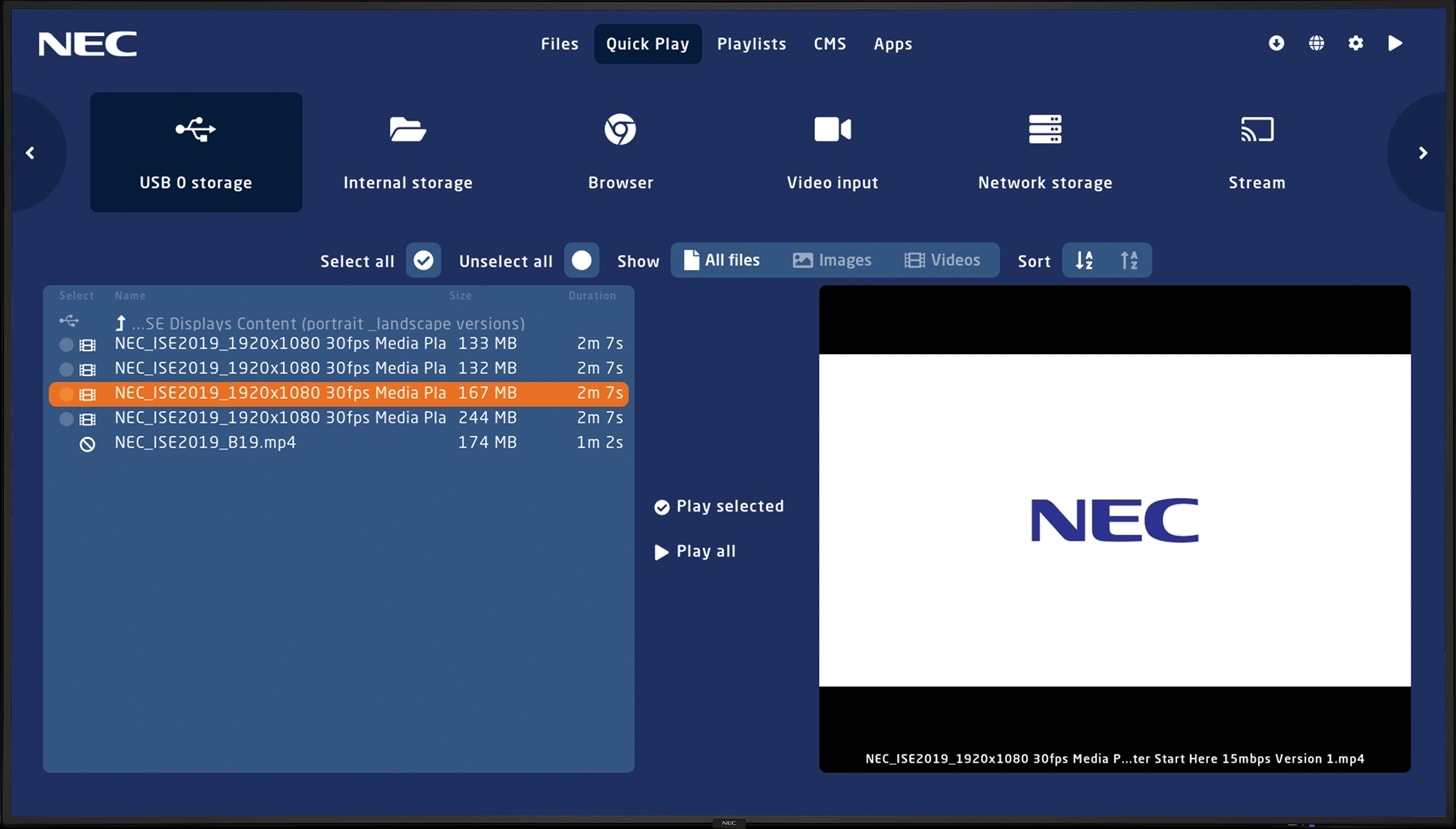Image resolution: width=1456 pixels, height=829 pixels.
Task: Sort files in ascending A-Z order
Action: (x=1083, y=259)
